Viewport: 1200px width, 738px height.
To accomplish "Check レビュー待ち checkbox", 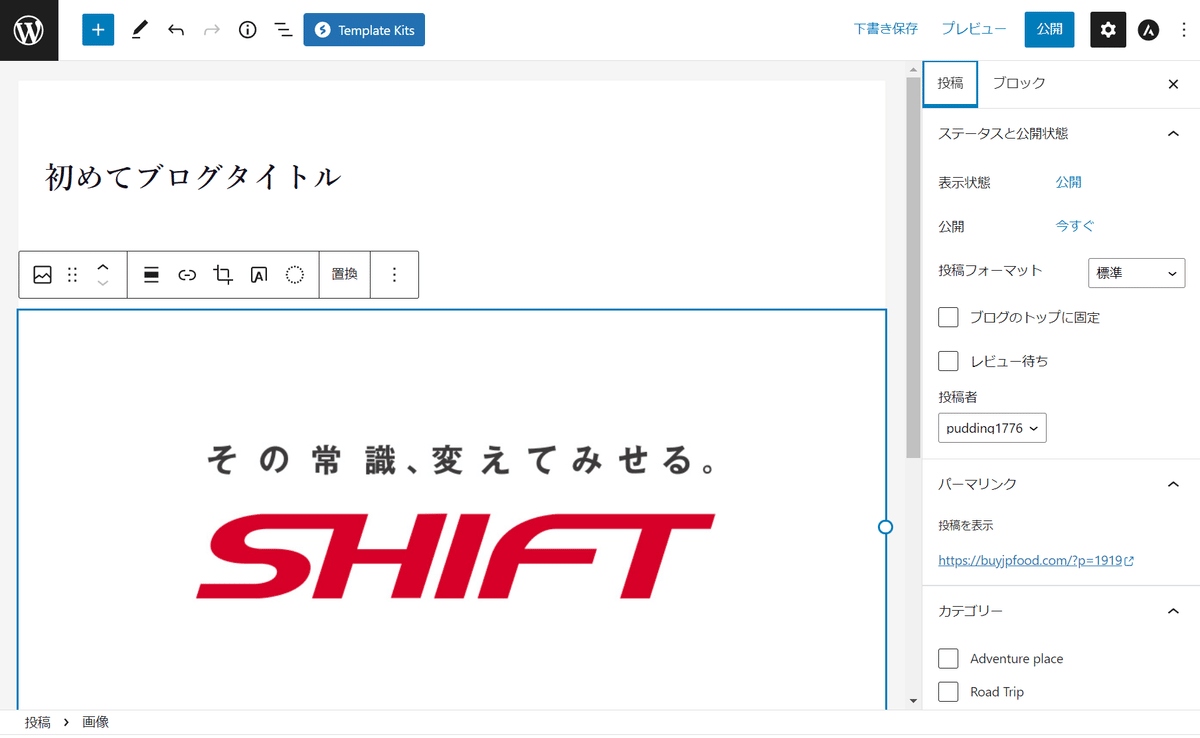I will [948, 360].
